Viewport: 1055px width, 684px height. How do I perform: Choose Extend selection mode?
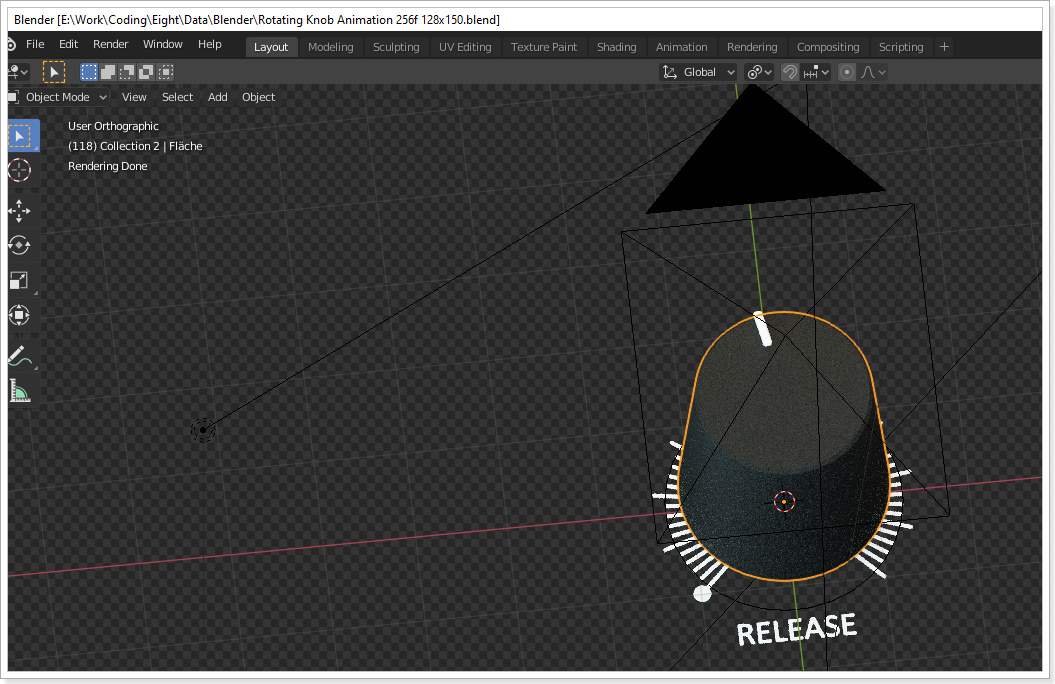108,72
